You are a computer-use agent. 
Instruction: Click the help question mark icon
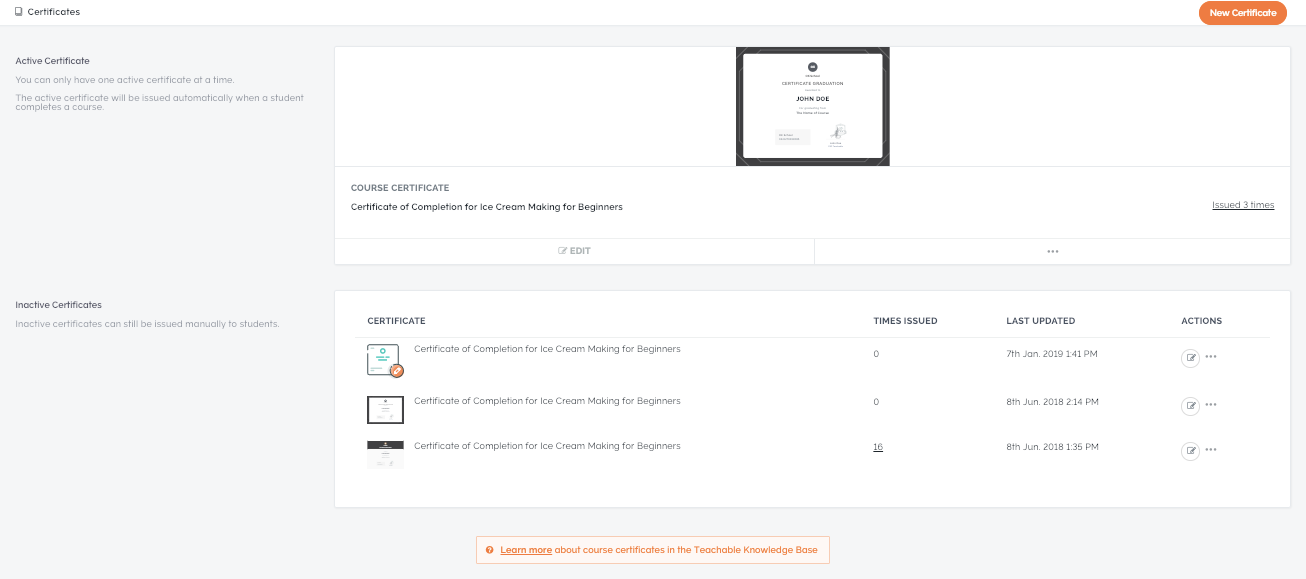coord(489,550)
